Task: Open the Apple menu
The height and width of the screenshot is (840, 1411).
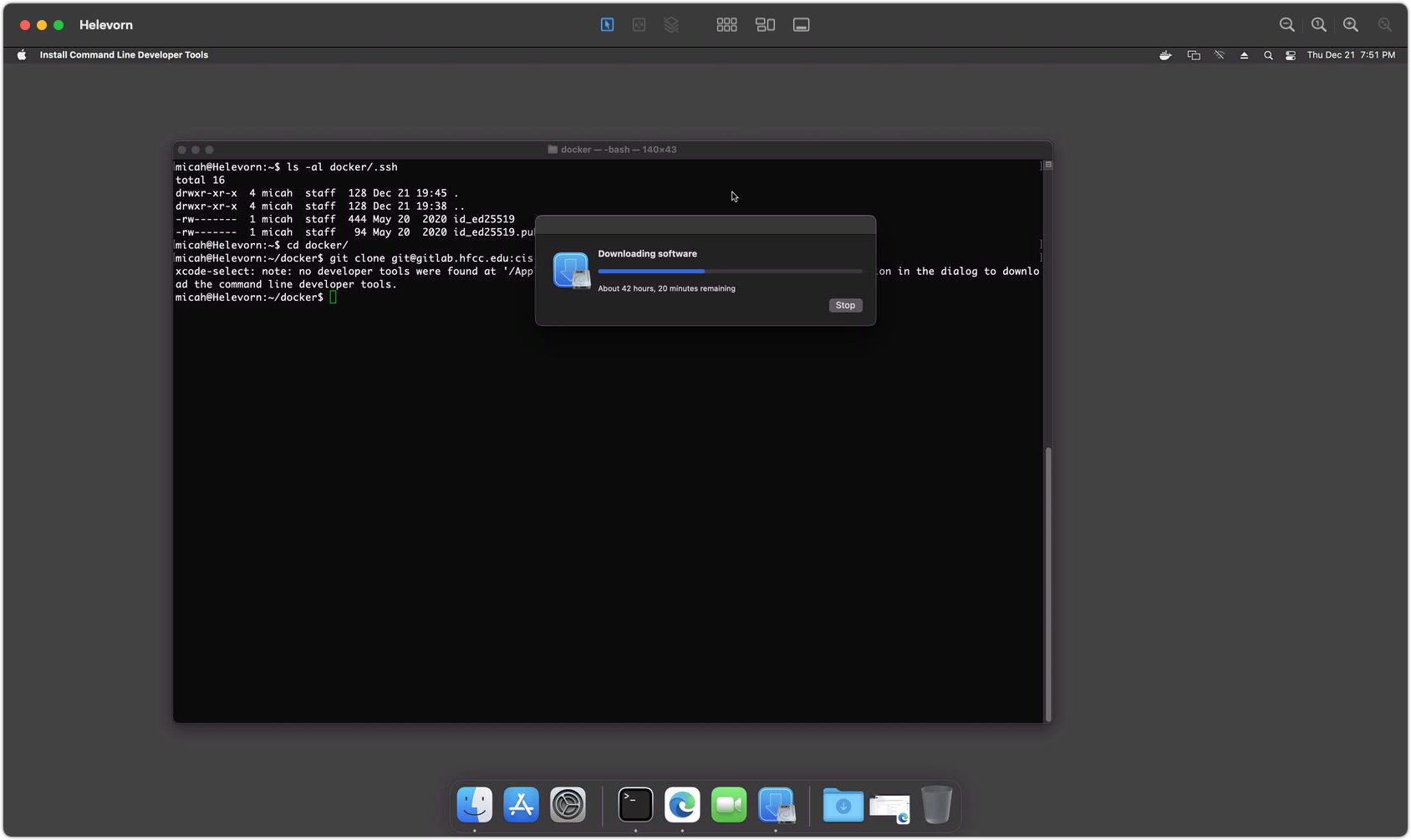Action: point(21,55)
